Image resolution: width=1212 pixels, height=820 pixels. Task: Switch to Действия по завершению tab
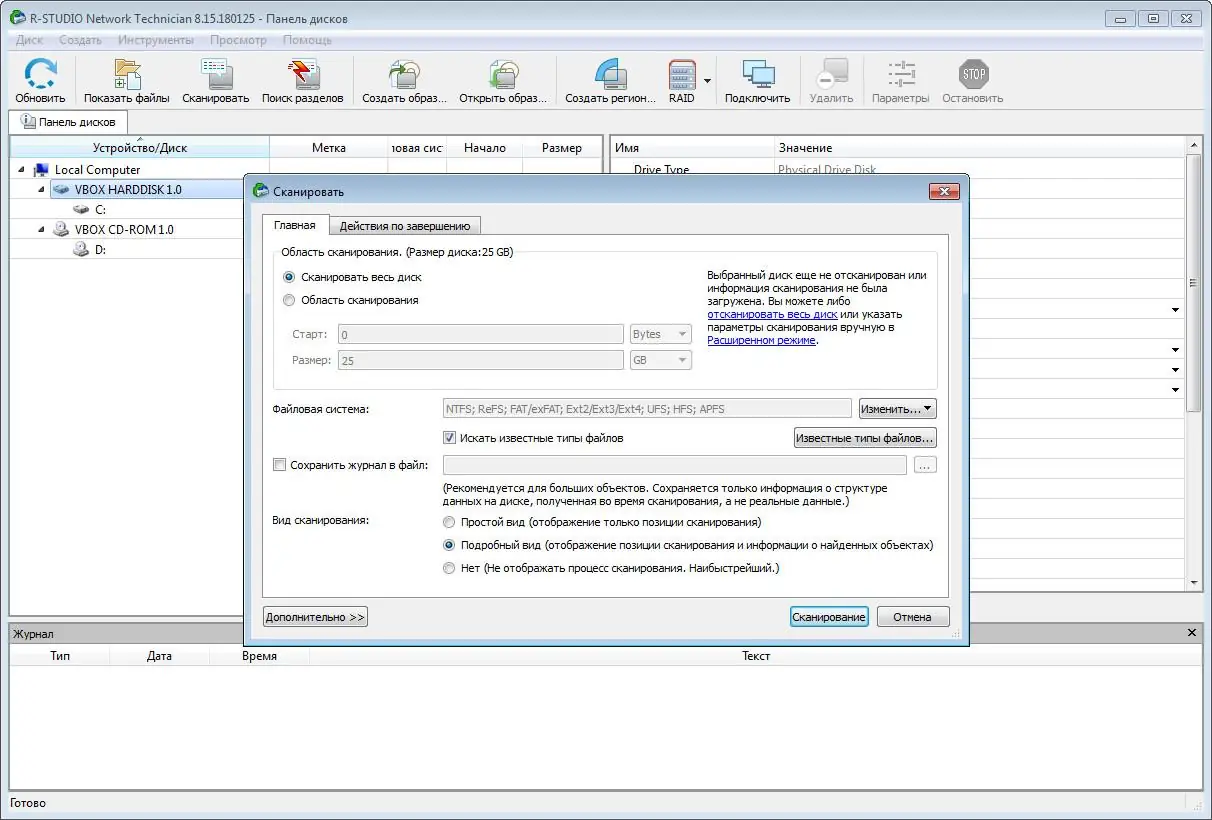[404, 225]
